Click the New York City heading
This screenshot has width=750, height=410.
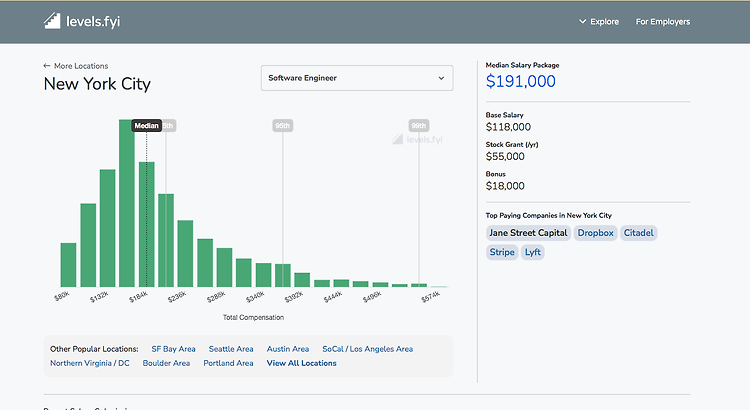point(97,84)
